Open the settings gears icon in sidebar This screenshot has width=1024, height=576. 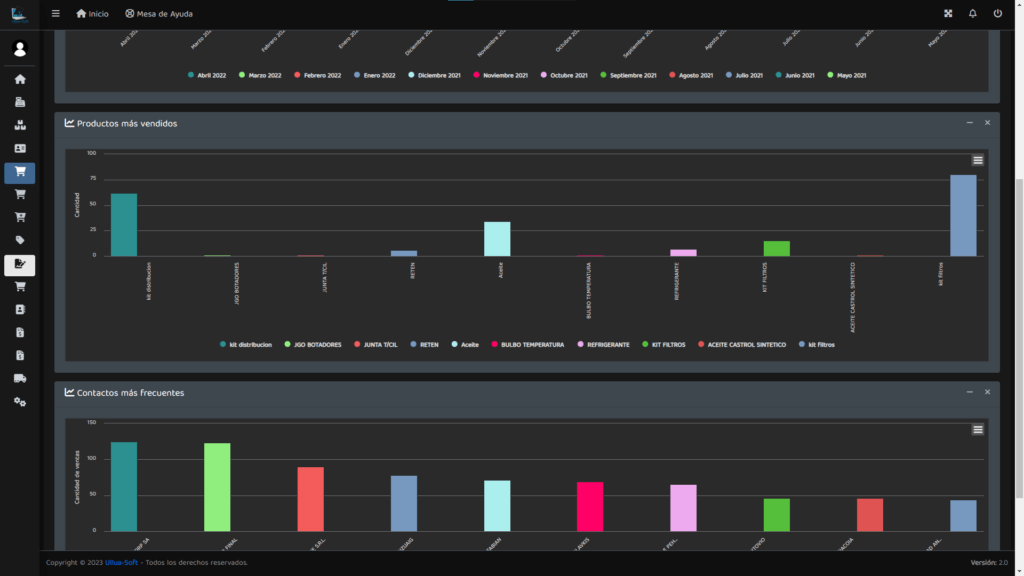coord(20,401)
